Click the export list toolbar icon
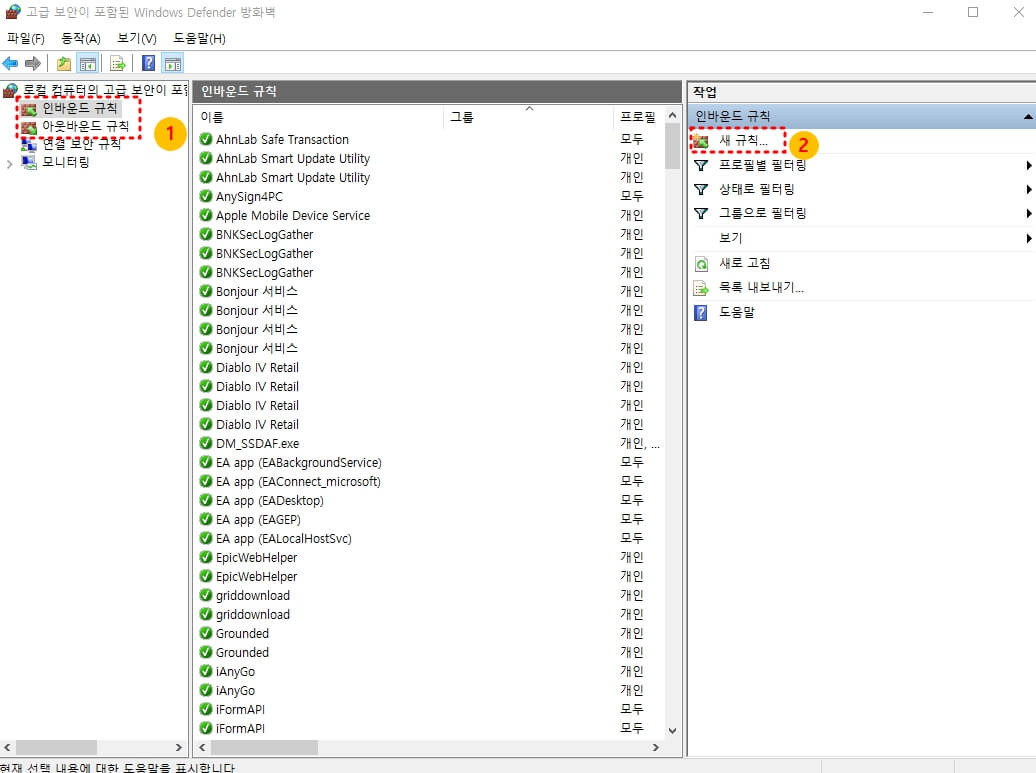The height and width of the screenshot is (773, 1036). [117, 63]
